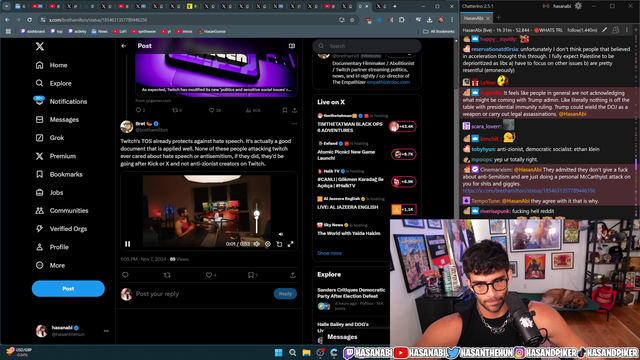Open the browser menu three dots
This screenshot has width=640, height=360.
pos(452,20)
